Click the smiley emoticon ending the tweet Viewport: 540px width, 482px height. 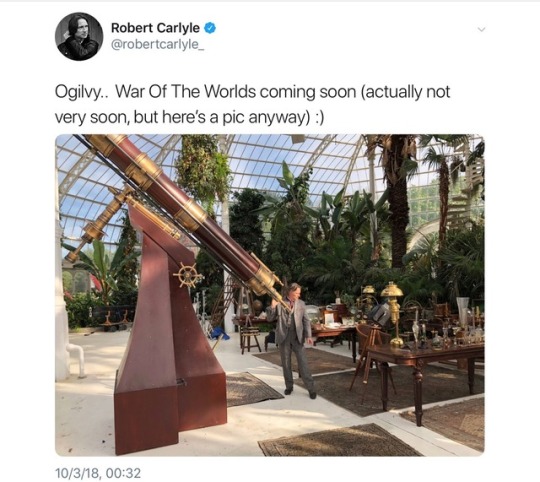click(319, 118)
